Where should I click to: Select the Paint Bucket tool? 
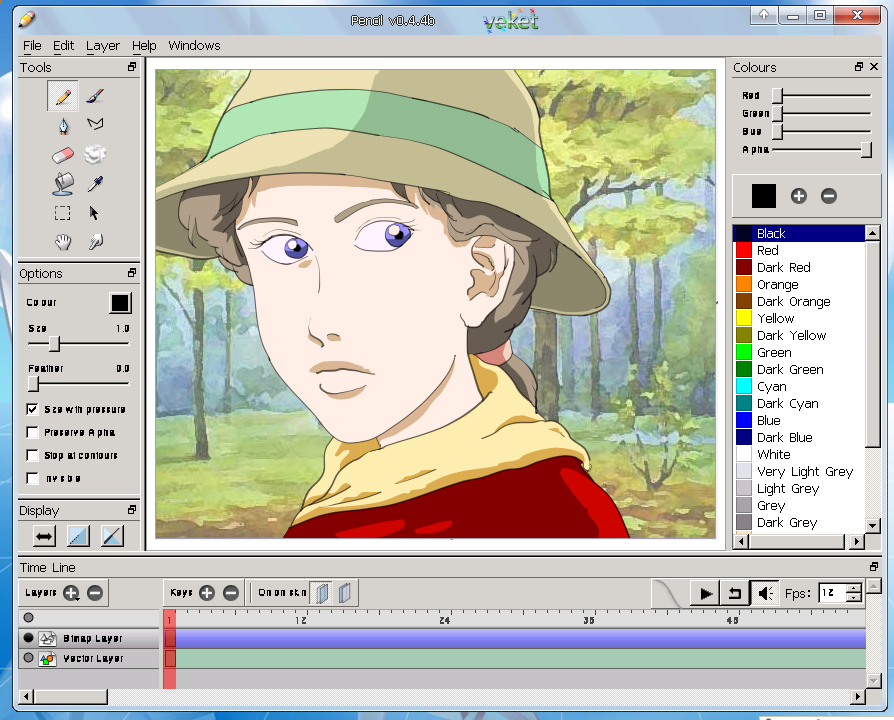(63, 184)
